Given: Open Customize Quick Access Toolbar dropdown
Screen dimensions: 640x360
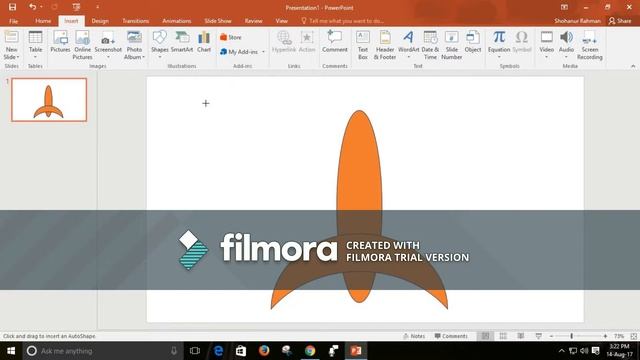Looking at the screenshot, I should 98,7.
